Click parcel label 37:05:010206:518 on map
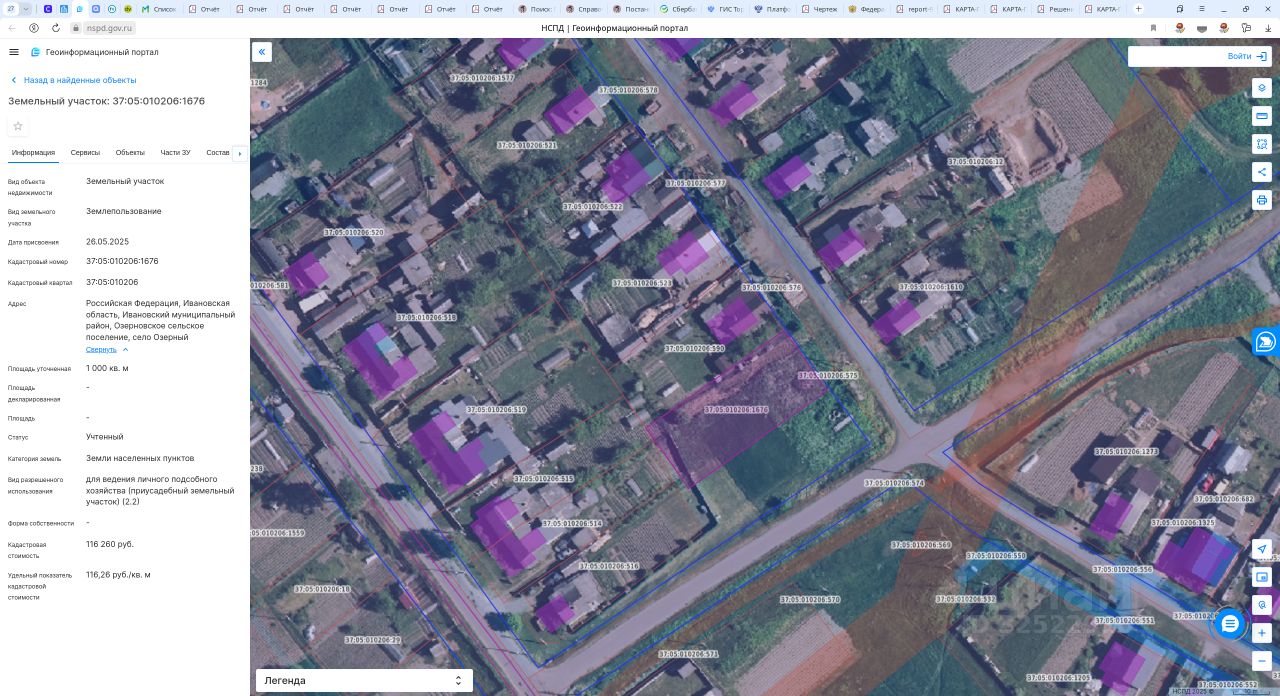The width and height of the screenshot is (1280, 696). (x=426, y=317)
